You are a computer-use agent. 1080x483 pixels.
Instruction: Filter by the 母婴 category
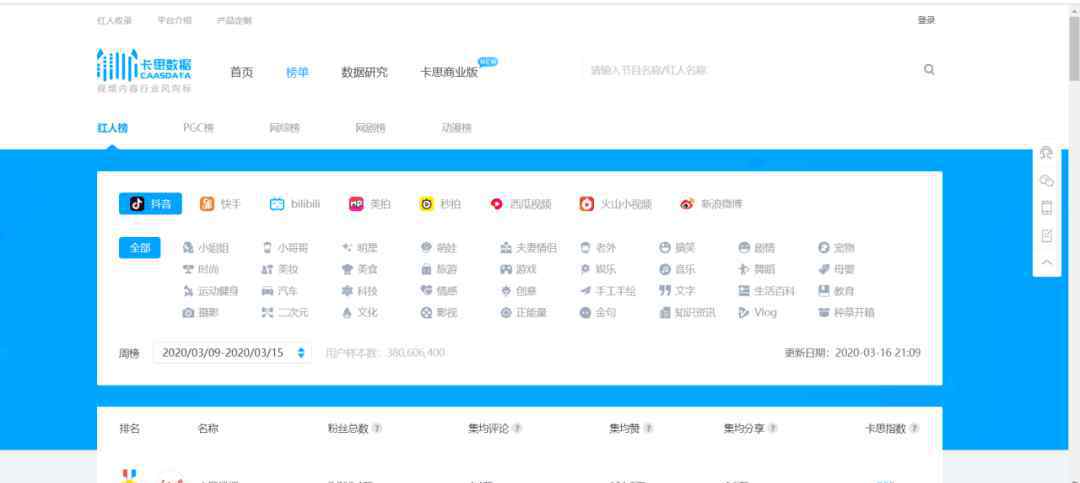tap(836, 269)
